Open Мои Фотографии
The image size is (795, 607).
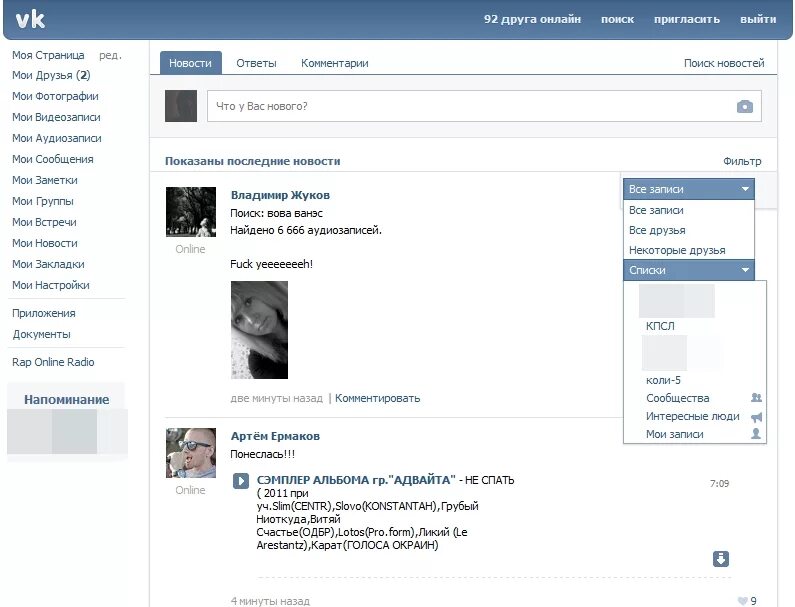[x=55, y=96]
